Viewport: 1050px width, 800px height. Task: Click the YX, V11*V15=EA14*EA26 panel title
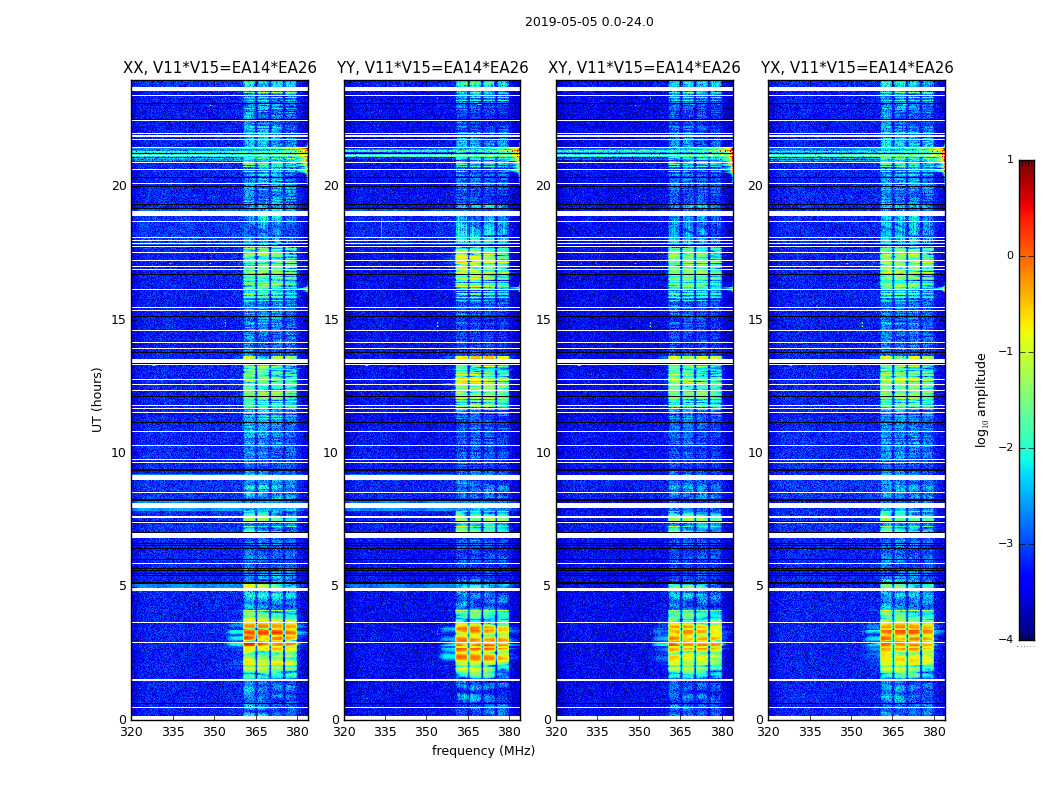coord(856,68)
